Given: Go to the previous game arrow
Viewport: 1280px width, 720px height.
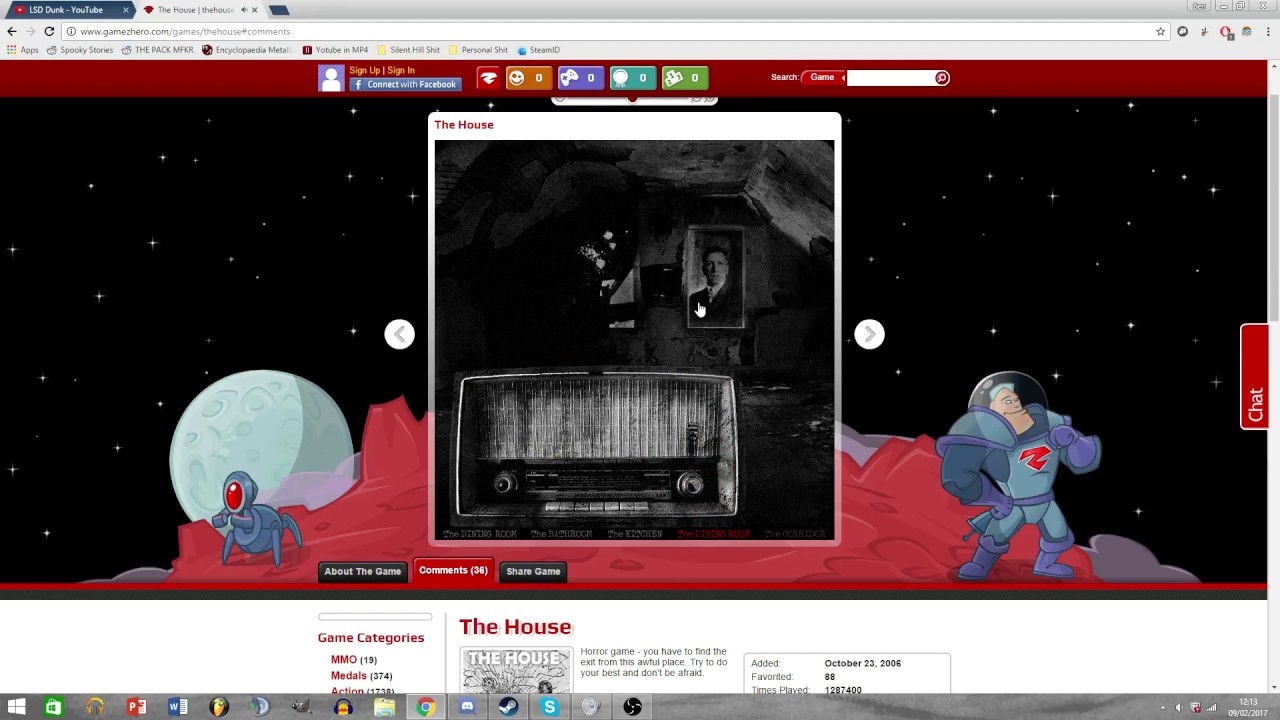Looking at the screenshot, I should [399, 334].
